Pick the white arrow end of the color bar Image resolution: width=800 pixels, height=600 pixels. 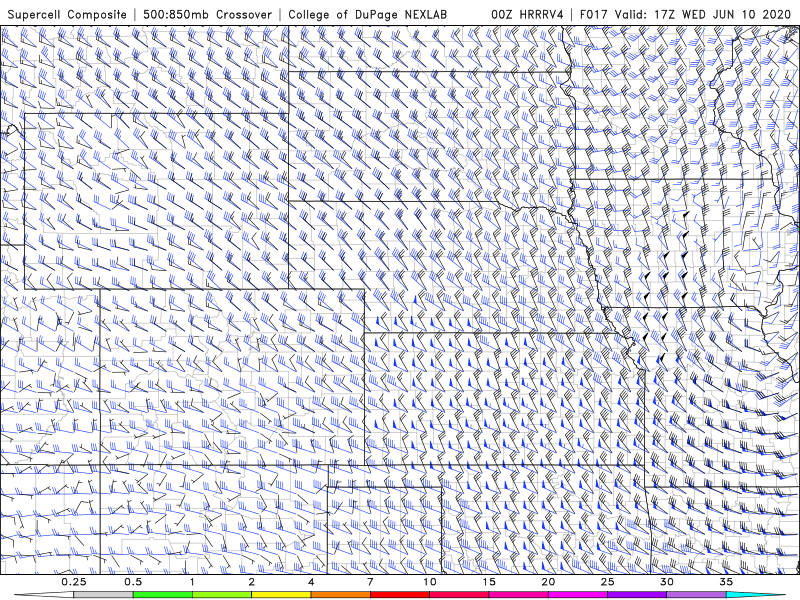[x=45, y=595]
